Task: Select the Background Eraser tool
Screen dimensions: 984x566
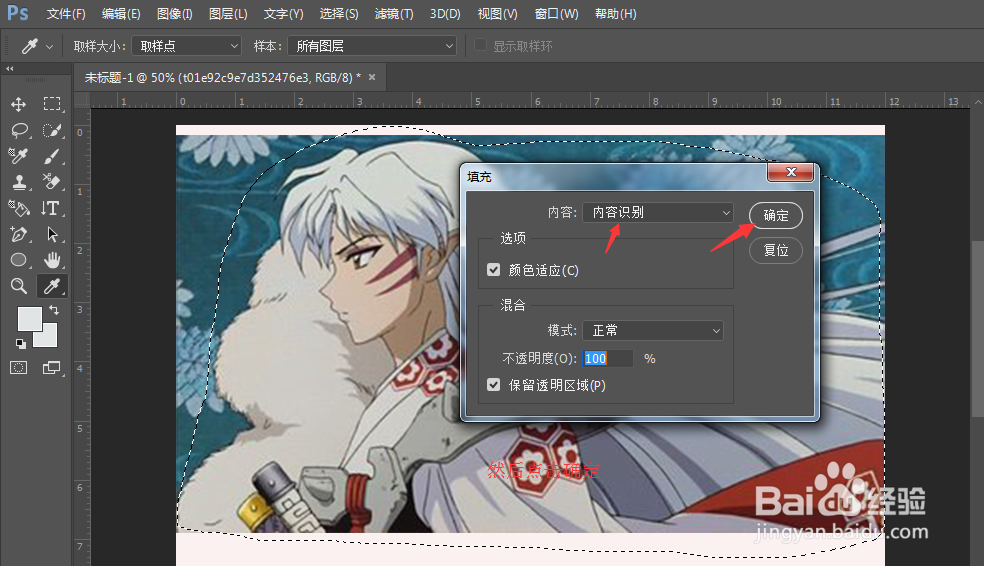Action: 52,182
